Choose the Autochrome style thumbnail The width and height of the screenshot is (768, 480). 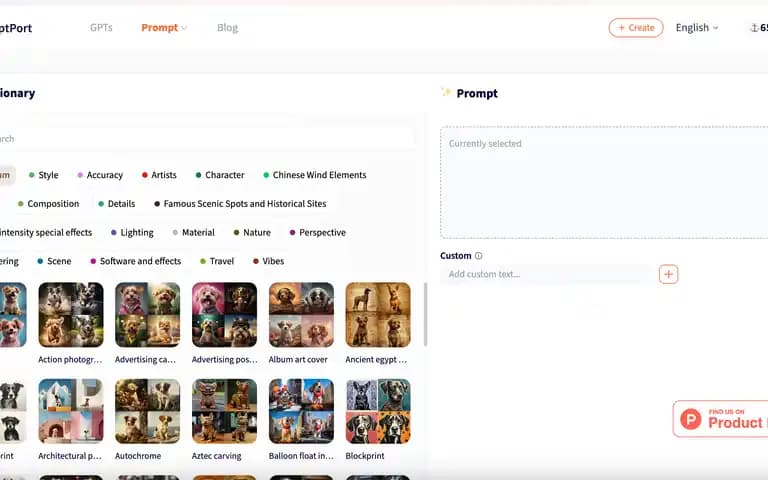(x=147, y=411)
